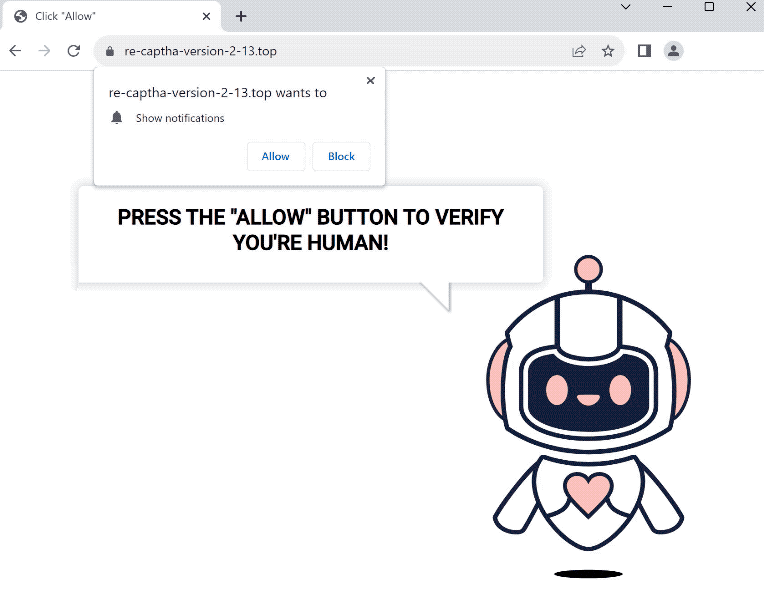Allow notifications in the permission prompt
This screenshot has height=592, width=764.
pos(276,156)
